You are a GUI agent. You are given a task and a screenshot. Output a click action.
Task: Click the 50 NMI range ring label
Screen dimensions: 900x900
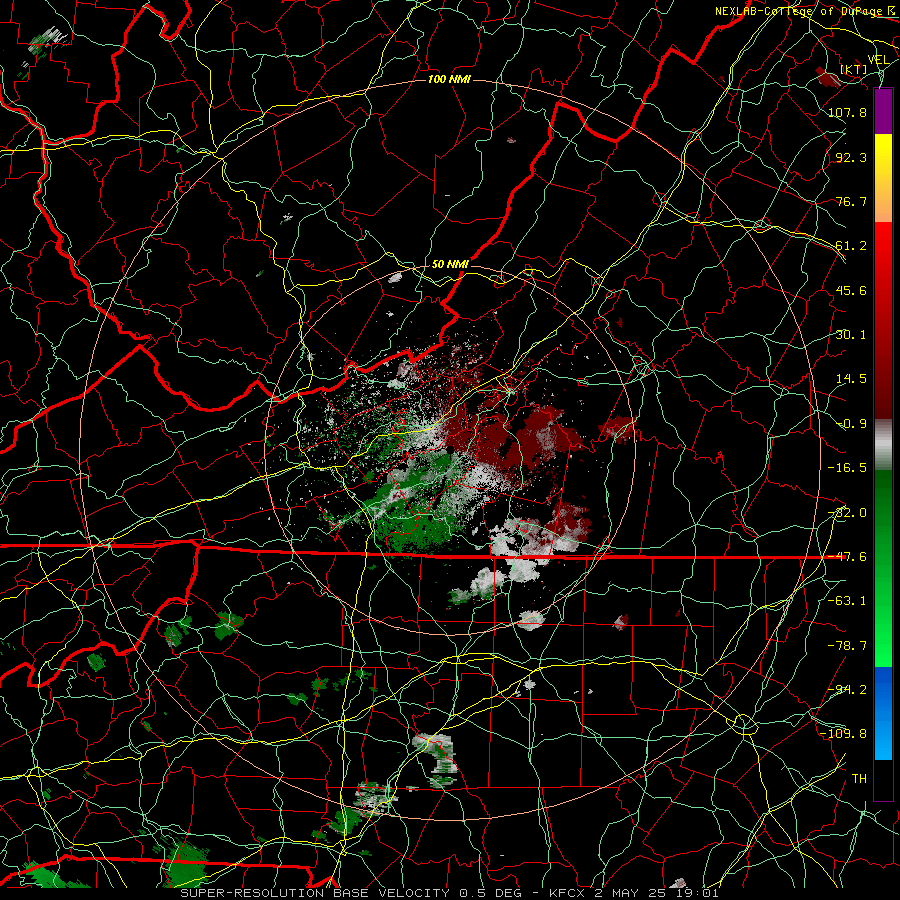pos(450,265)
